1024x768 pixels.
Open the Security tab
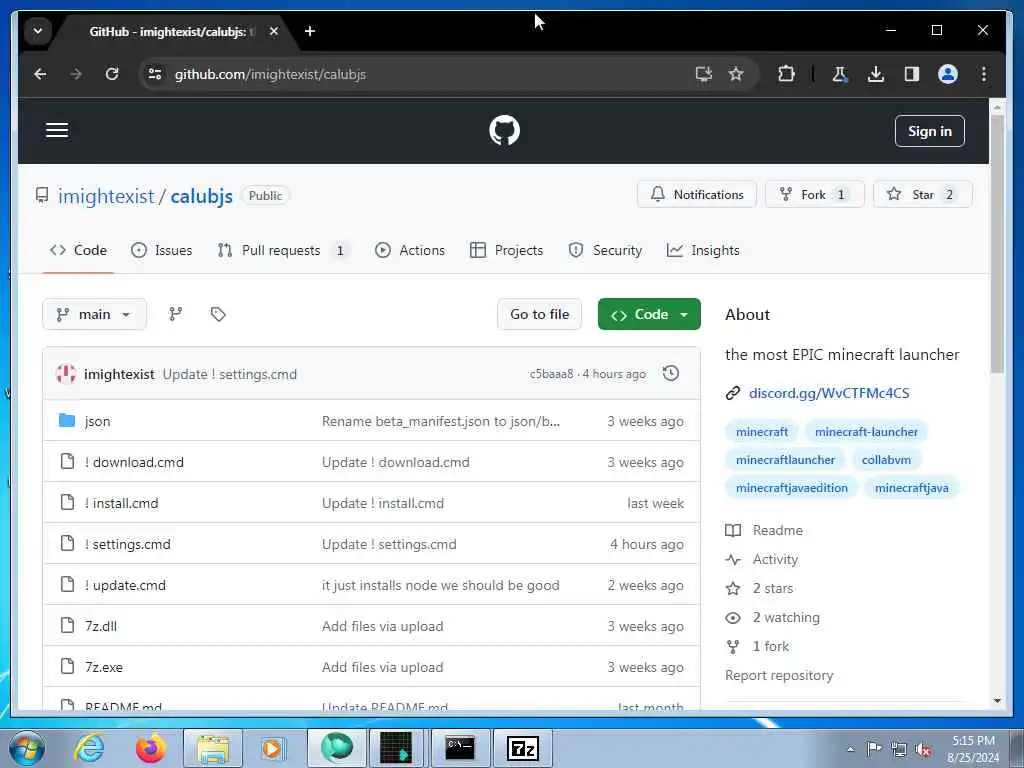coord(605,250)
